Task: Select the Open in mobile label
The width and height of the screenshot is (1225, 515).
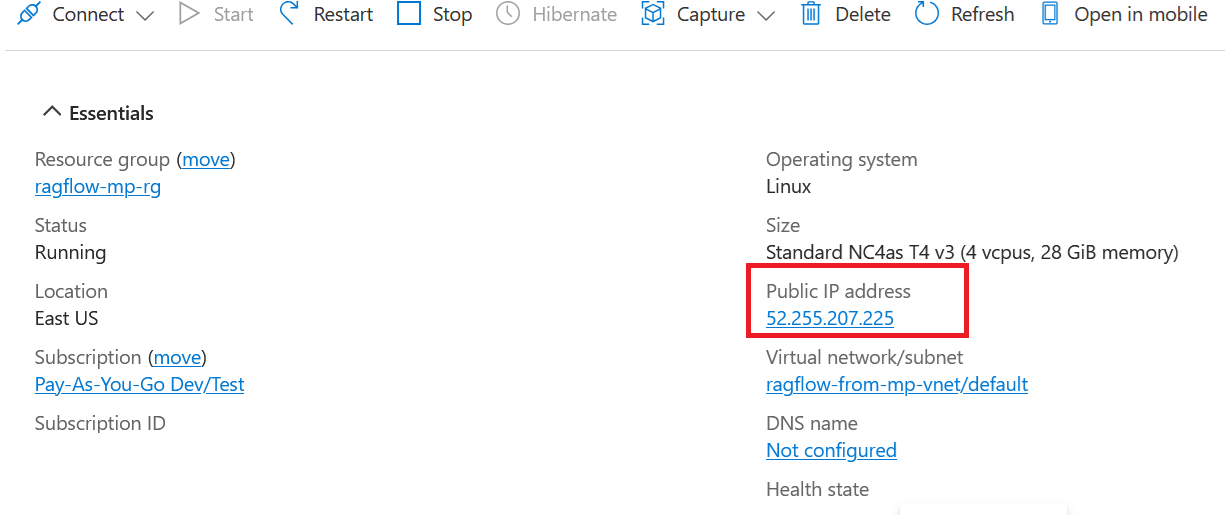Action: [1141, 15]
